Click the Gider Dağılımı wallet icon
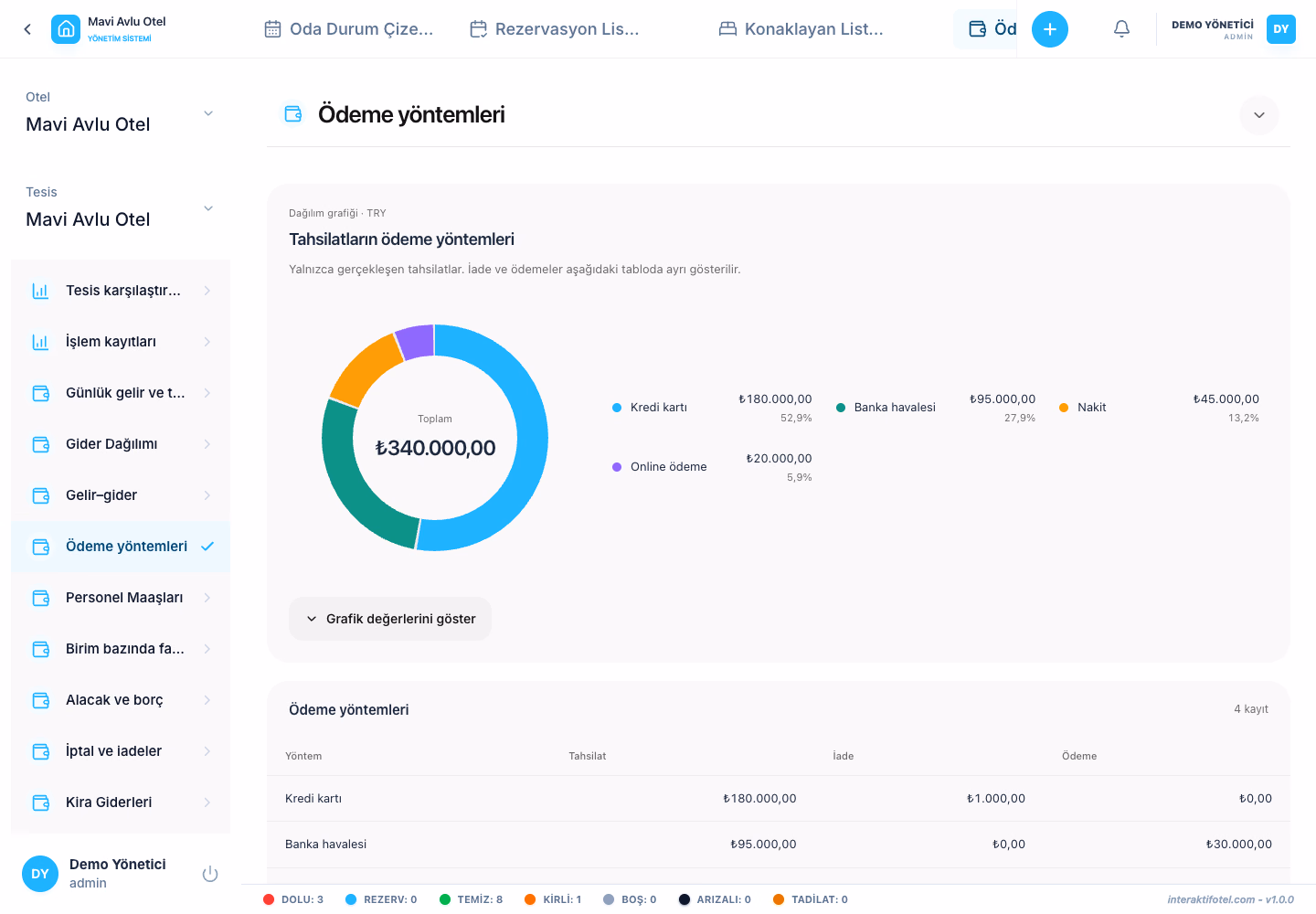Viewport: 1316px width, 914px height. (x=41, y=444)
